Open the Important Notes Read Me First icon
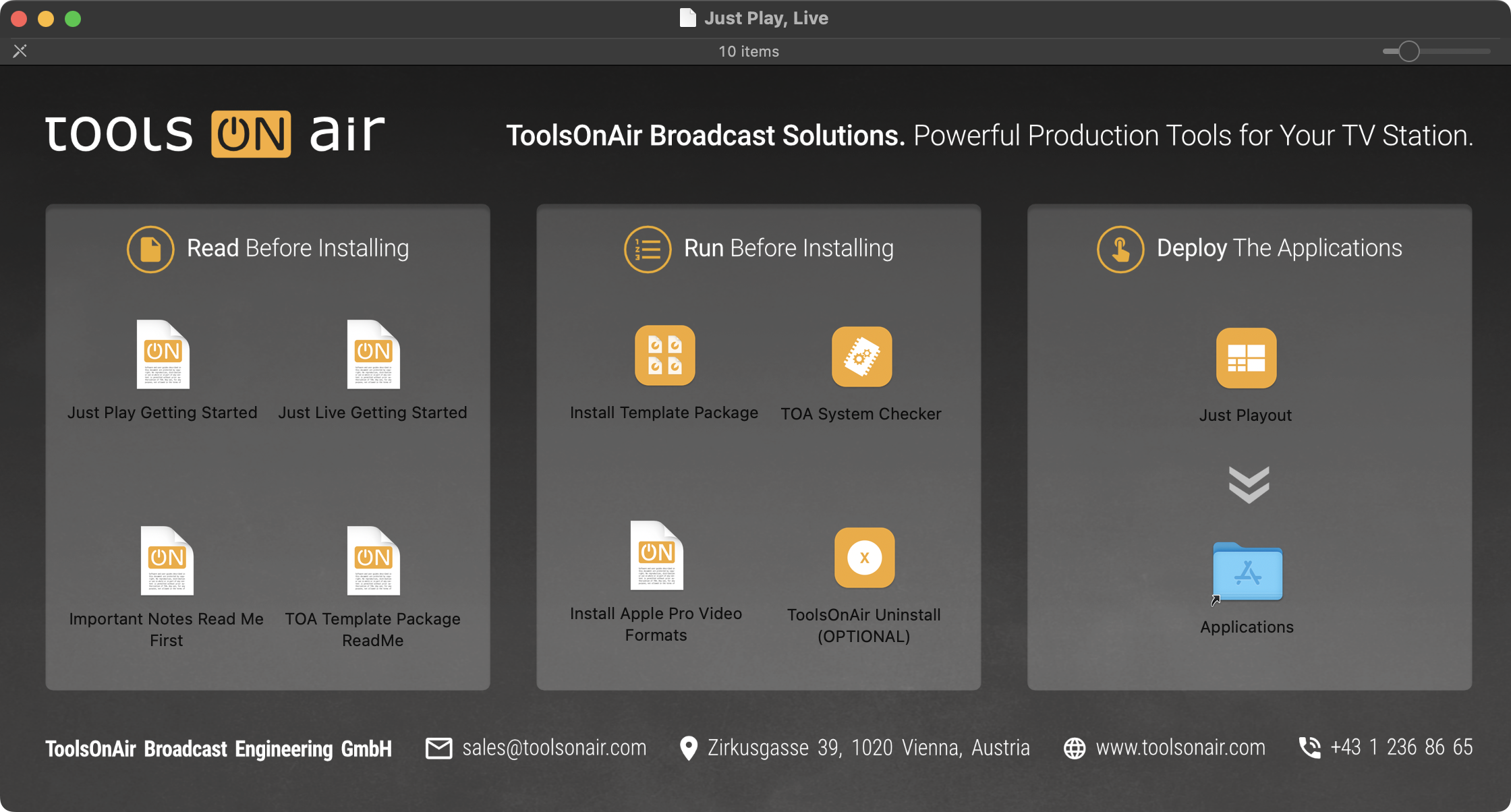Image resolution: width=1511 pixels, height=812 pixels. (x=167, y=560)
